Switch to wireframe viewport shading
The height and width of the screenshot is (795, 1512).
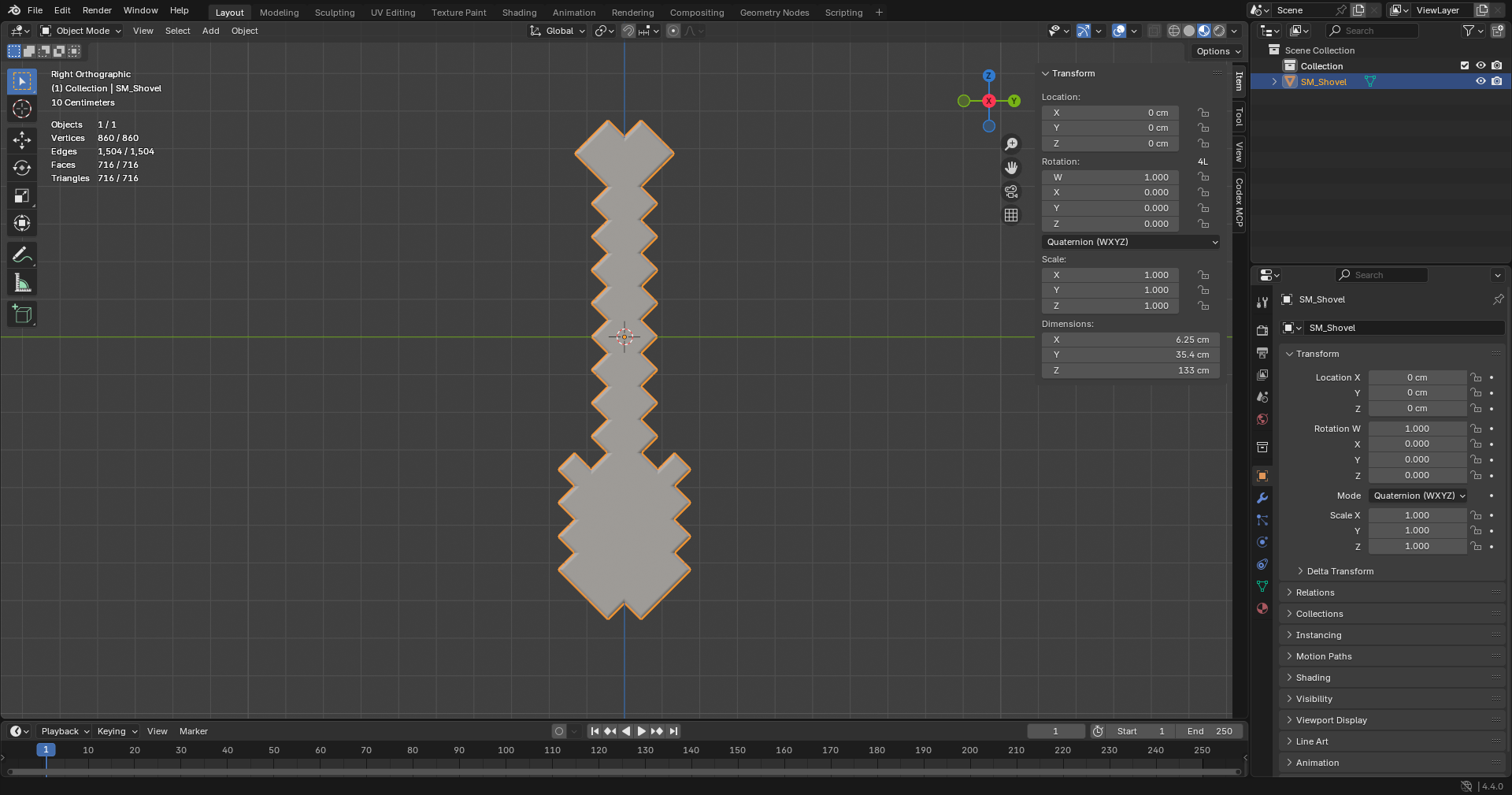click(x=1174, y=31)
